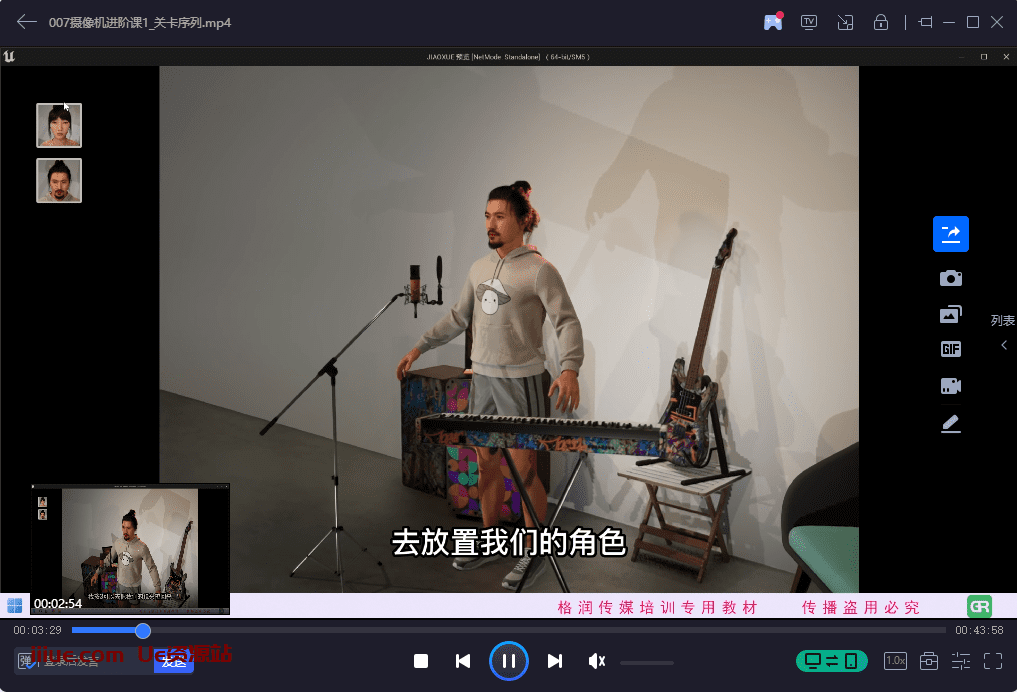Click the danmaku comment input field
Image resolution: width=1017 pixels, height=692 pixels.
coord(85,660)
